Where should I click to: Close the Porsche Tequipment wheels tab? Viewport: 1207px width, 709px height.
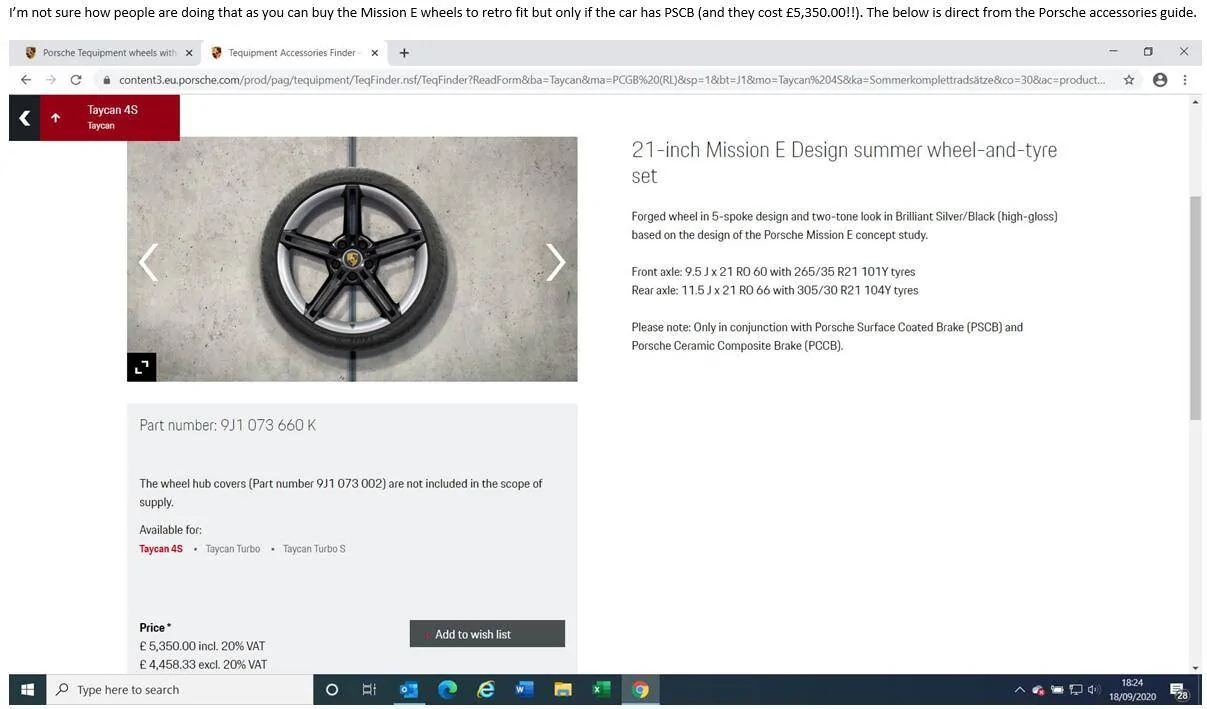[x=189, y=53]
